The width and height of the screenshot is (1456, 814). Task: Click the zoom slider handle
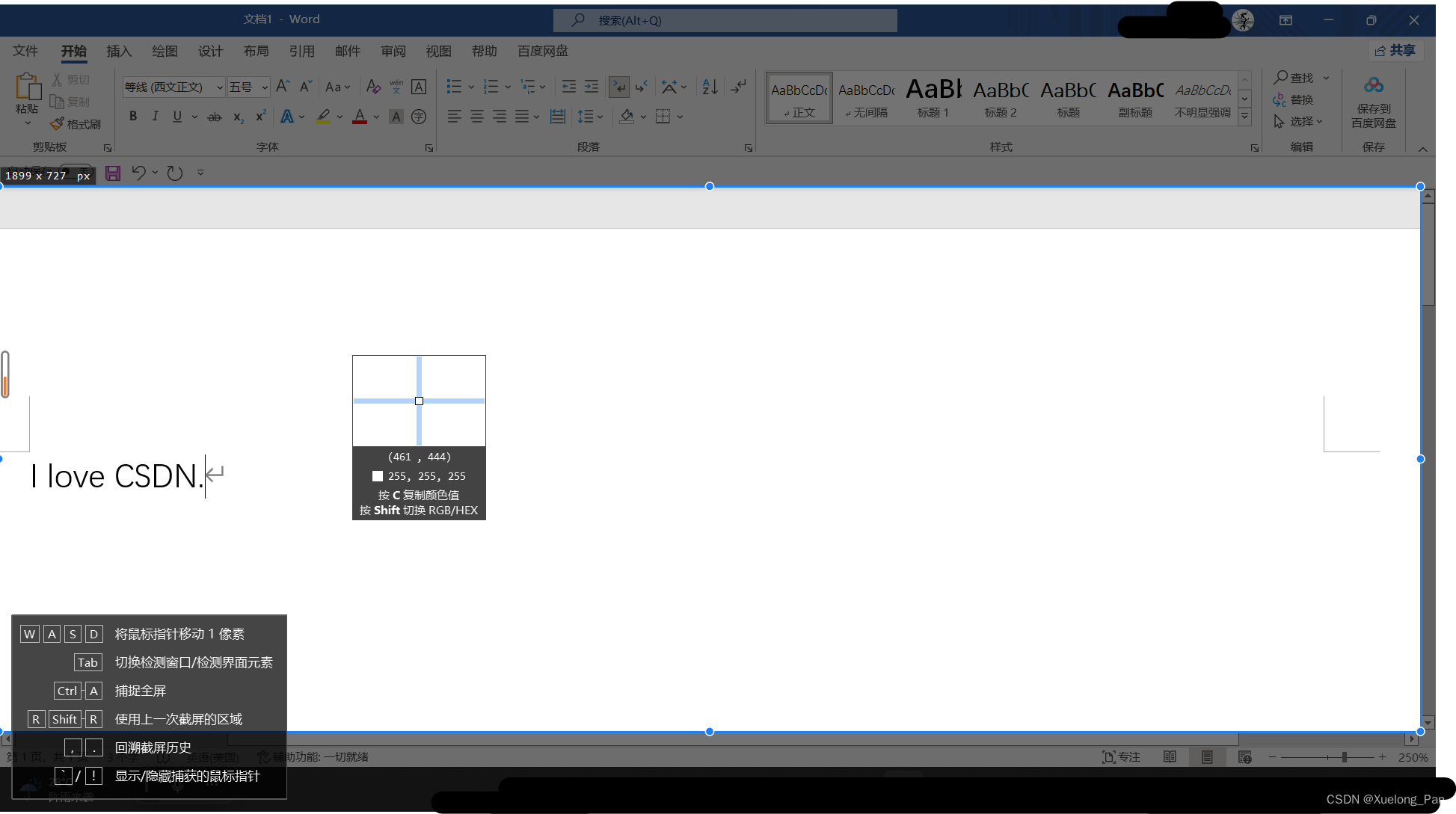coord(1345,757)
